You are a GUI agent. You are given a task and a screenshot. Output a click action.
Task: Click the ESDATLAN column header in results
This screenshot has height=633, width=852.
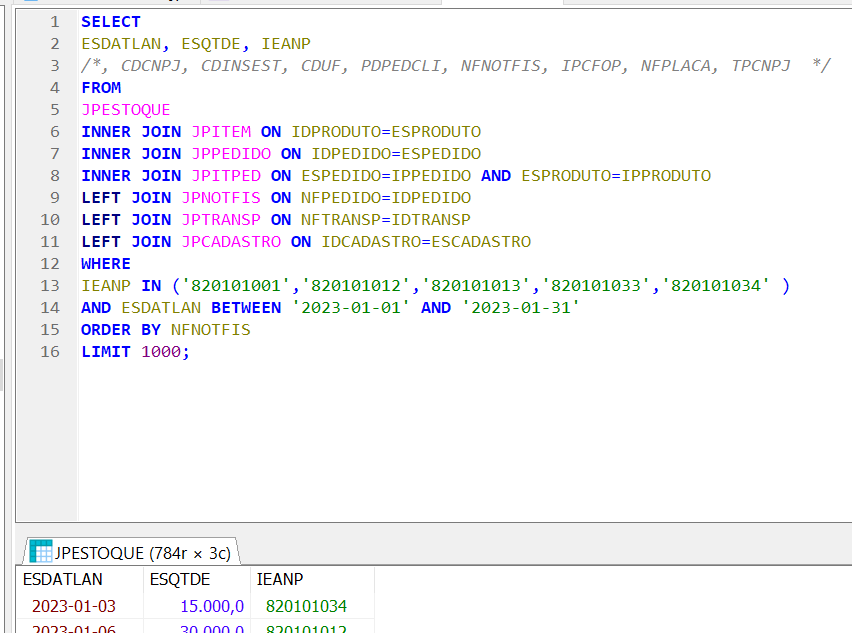pos(62,579)
